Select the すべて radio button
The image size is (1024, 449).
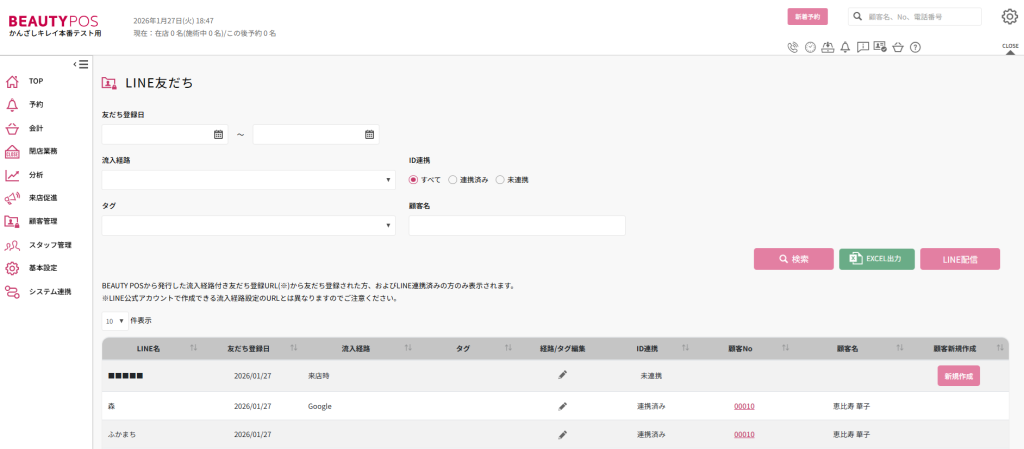click(x=414, y=180)
